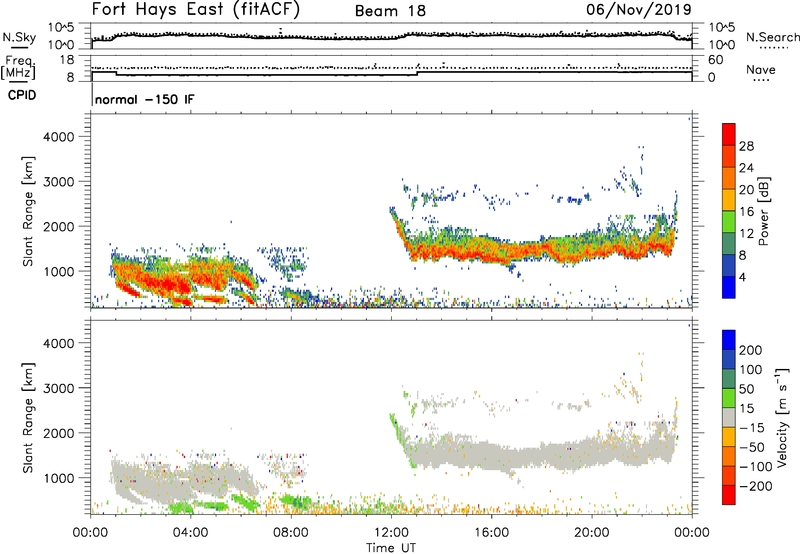Click the '16' power colorbar label
Screen dimensions: 800x554
coord(746,212)
